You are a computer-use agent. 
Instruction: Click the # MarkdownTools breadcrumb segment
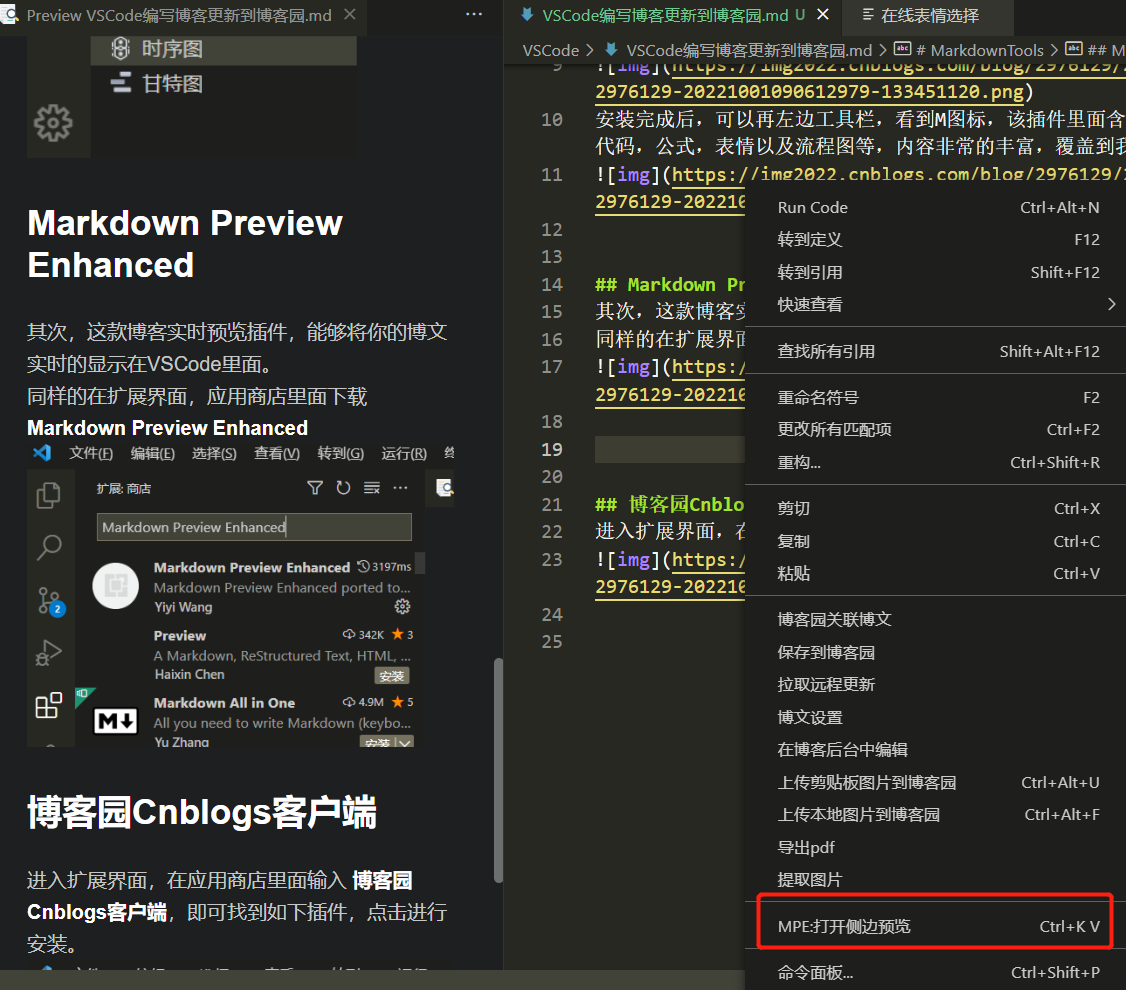click(979, 50)
